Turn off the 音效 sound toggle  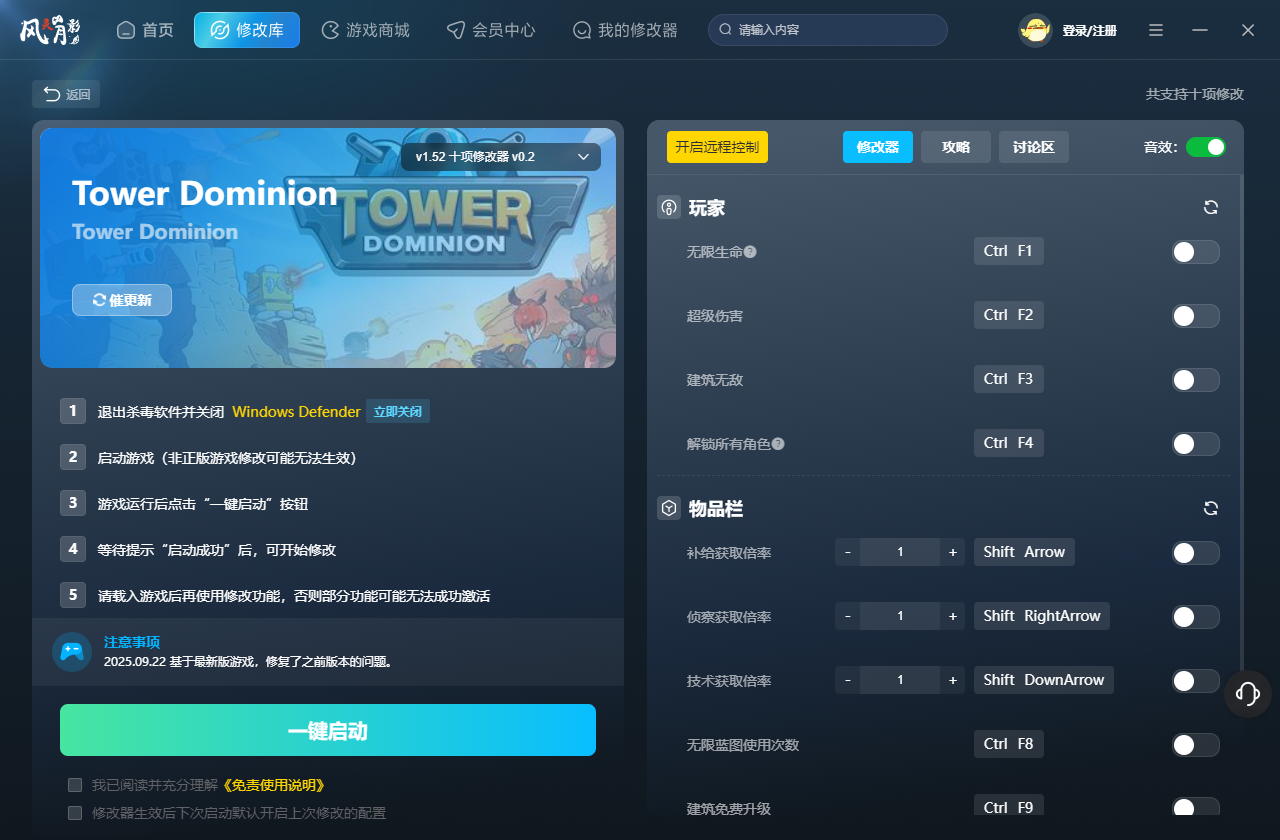[x=1206, y=147]
